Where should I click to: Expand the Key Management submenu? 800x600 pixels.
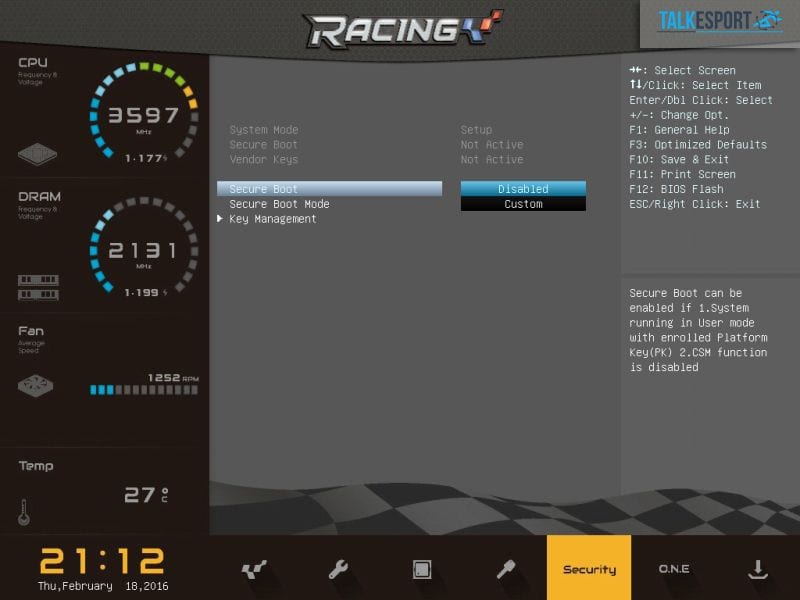coord(272,219)
